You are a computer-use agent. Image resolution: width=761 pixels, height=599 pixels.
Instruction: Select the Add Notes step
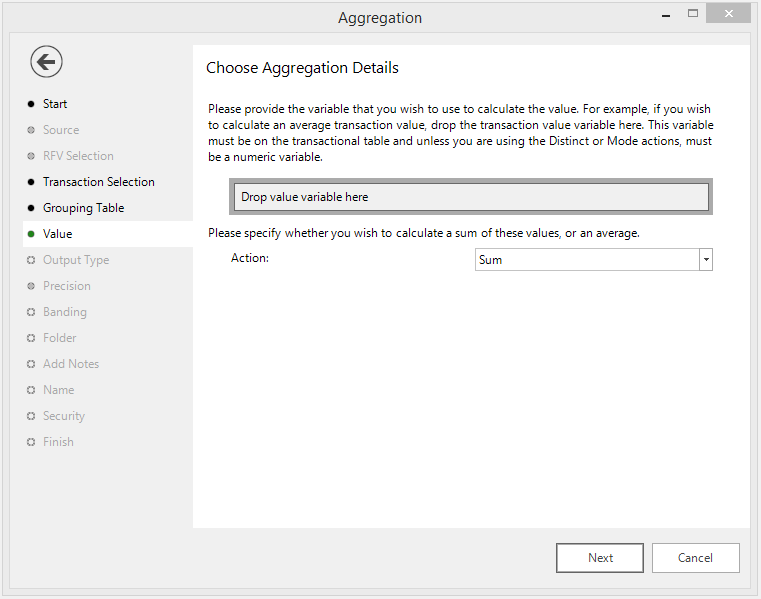pyautogui.click(x=71, y=364)
